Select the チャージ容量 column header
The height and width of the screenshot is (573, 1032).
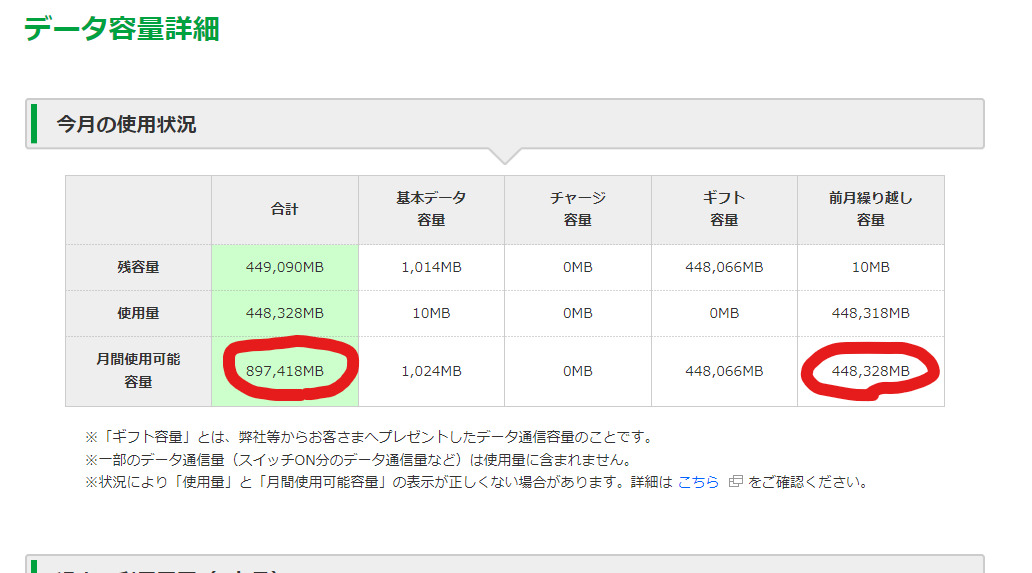pyautogui.click(x=577, y=210)
